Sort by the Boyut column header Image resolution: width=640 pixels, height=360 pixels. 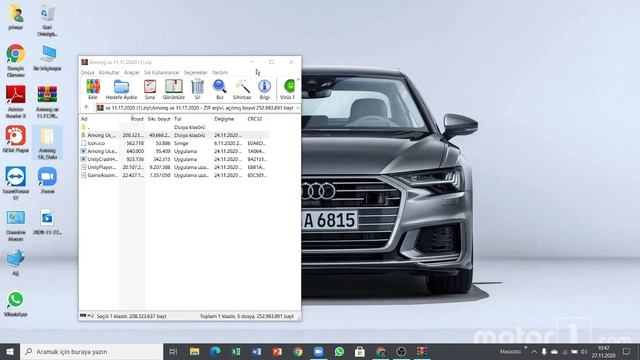(x=132, y=119)
